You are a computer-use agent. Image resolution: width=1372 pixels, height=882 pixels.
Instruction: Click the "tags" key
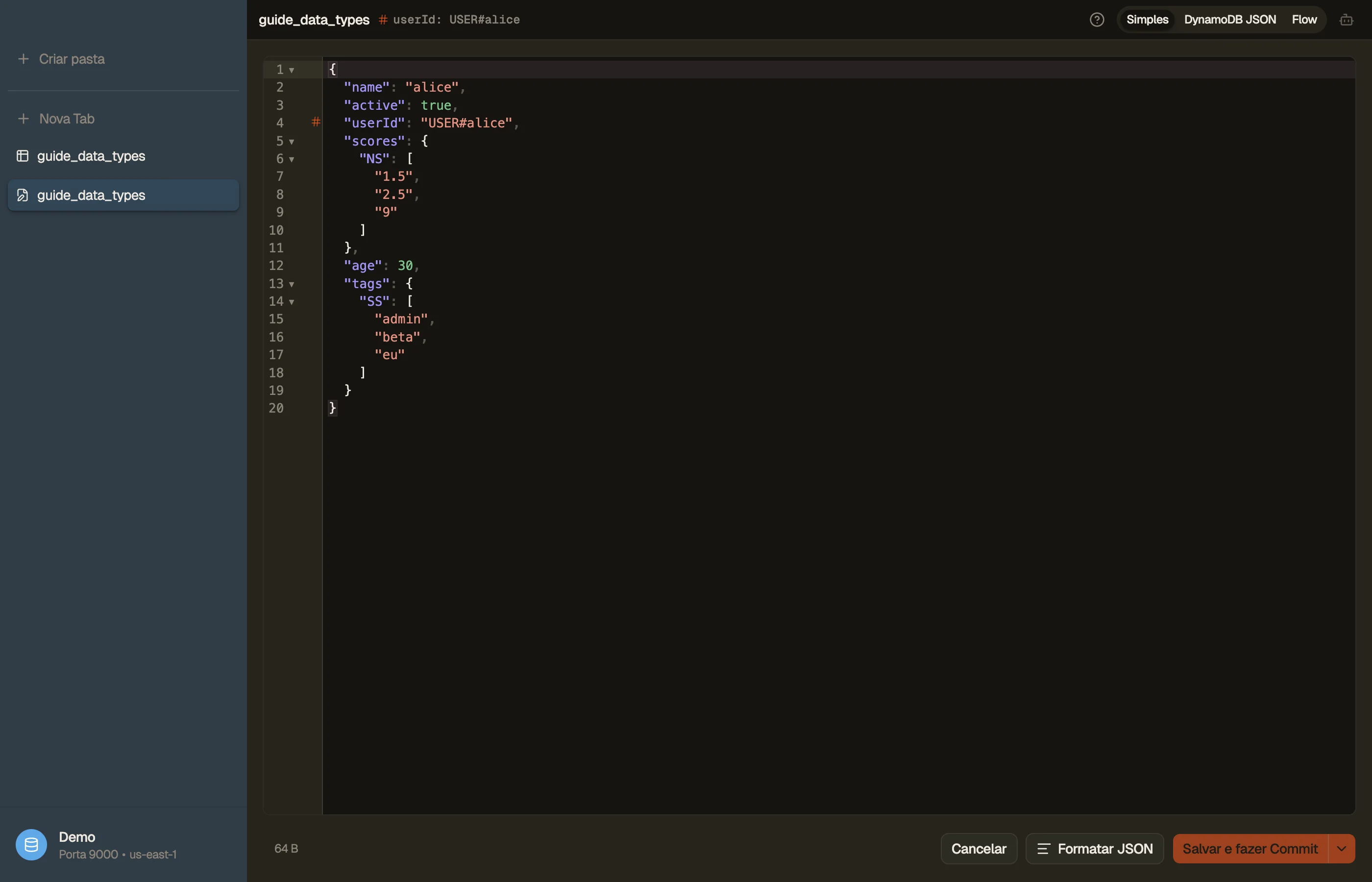pos(367,284)
